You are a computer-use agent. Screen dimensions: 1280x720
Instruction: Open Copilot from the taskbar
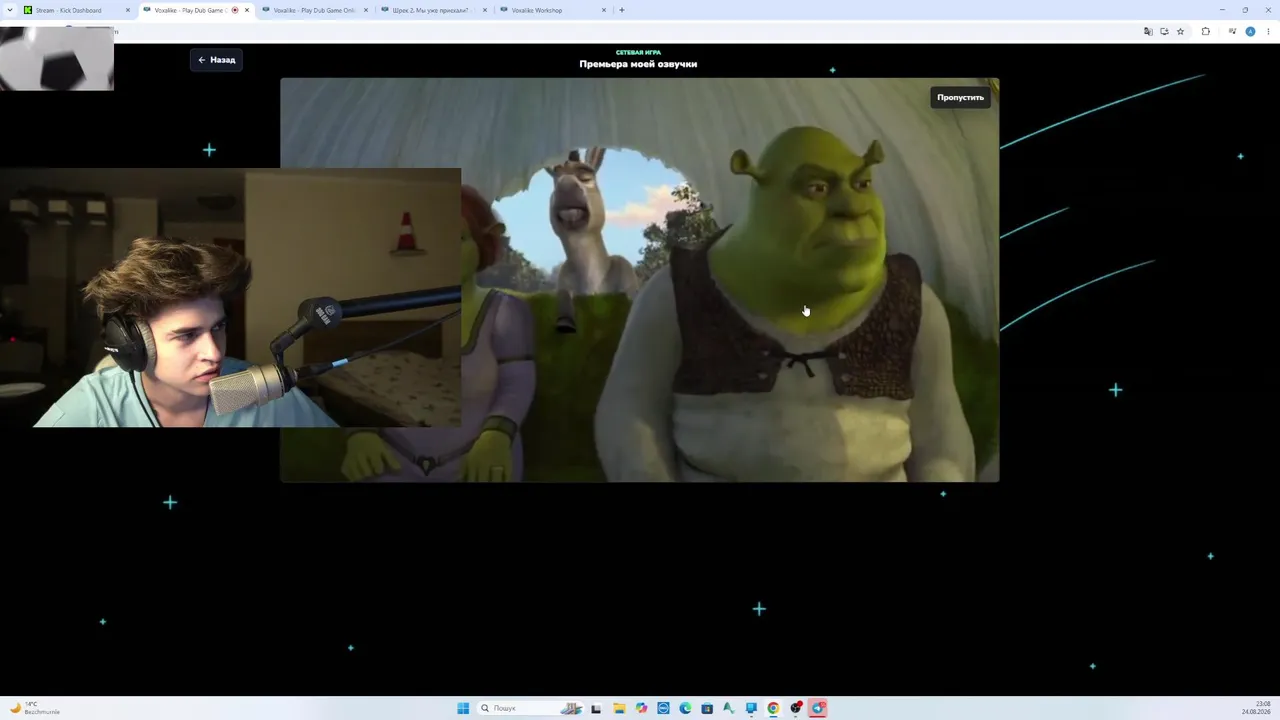641,708
